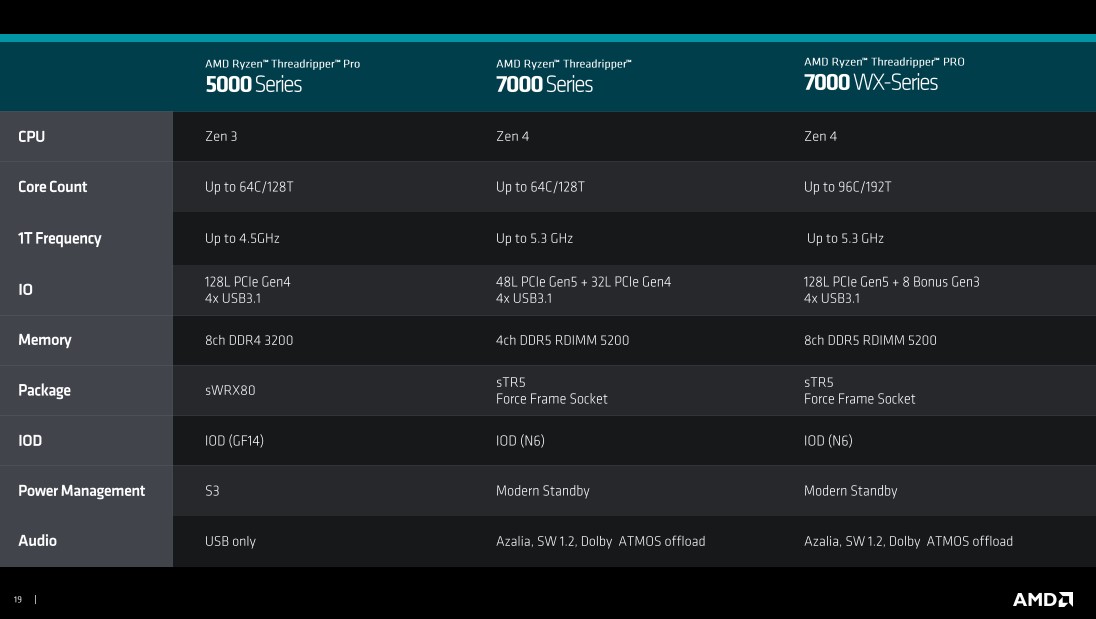This screenshot has width=1096, height=619.
Task: Select the Power Management row label
Action: [82, 491]
